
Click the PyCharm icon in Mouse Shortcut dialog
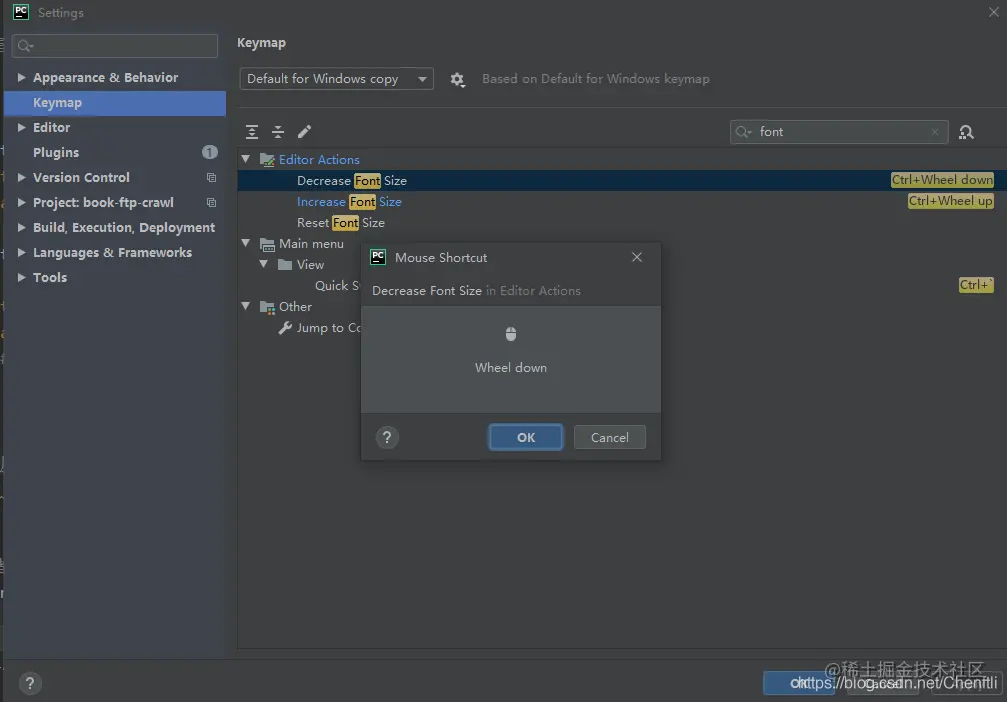pyautogui.click(x=378, y=258)
